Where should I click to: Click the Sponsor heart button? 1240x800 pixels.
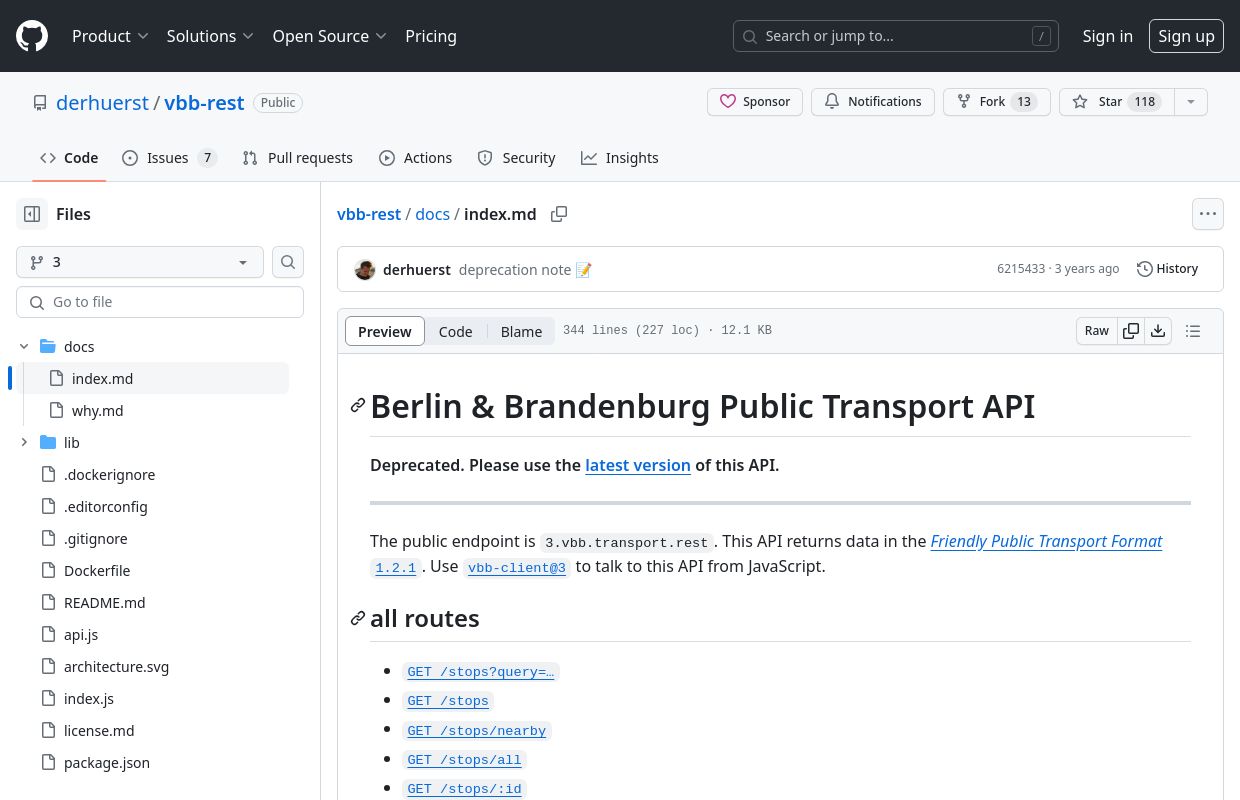755,102
